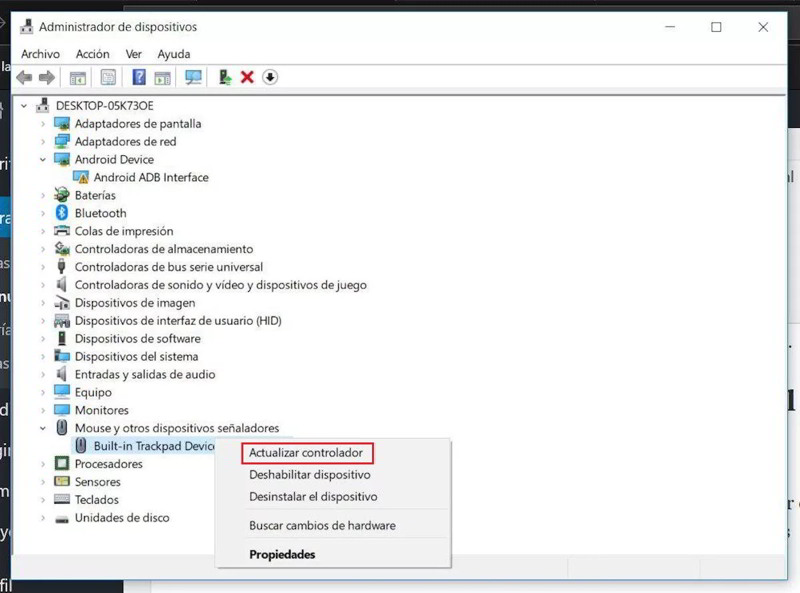
Task: Choose Deshabilitar dispositivo in context menu
Action: (309, 475)
